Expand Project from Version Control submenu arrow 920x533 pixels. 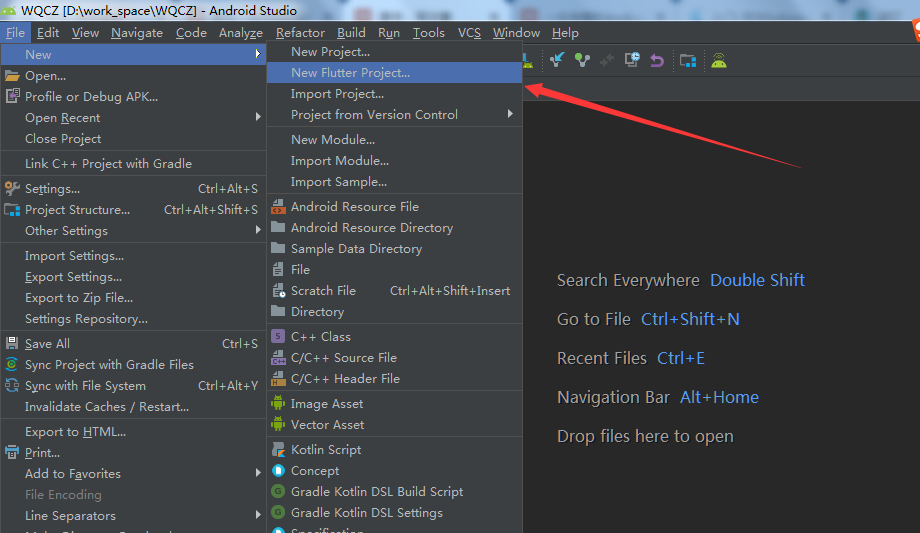click(510, 114)
